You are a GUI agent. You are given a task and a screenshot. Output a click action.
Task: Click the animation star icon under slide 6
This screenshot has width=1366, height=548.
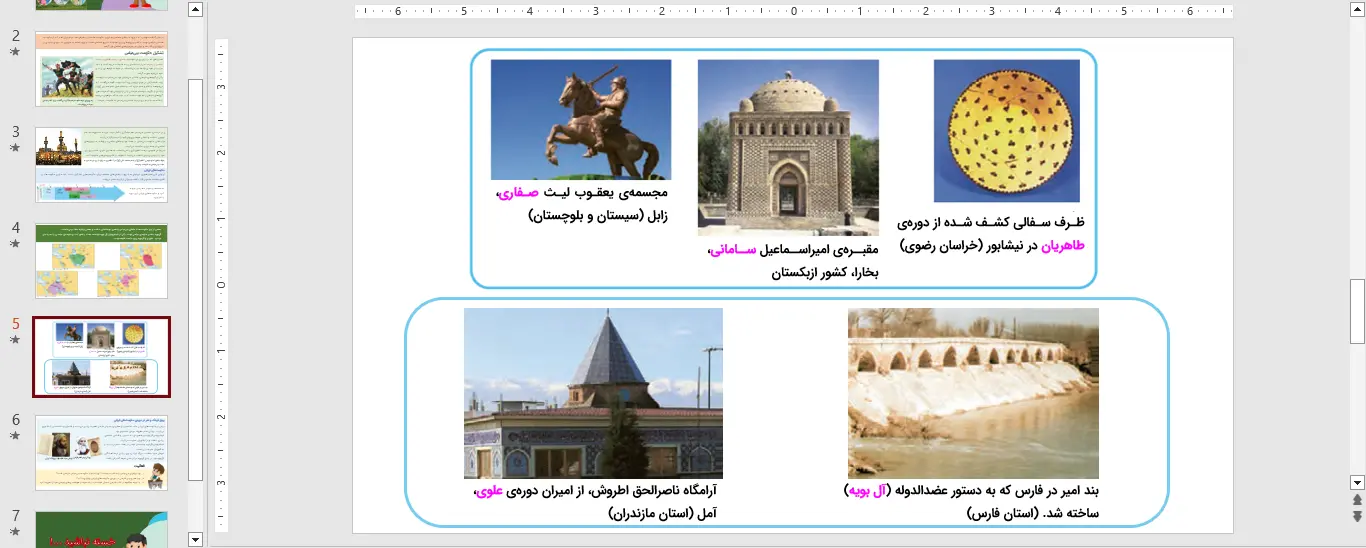15,436
